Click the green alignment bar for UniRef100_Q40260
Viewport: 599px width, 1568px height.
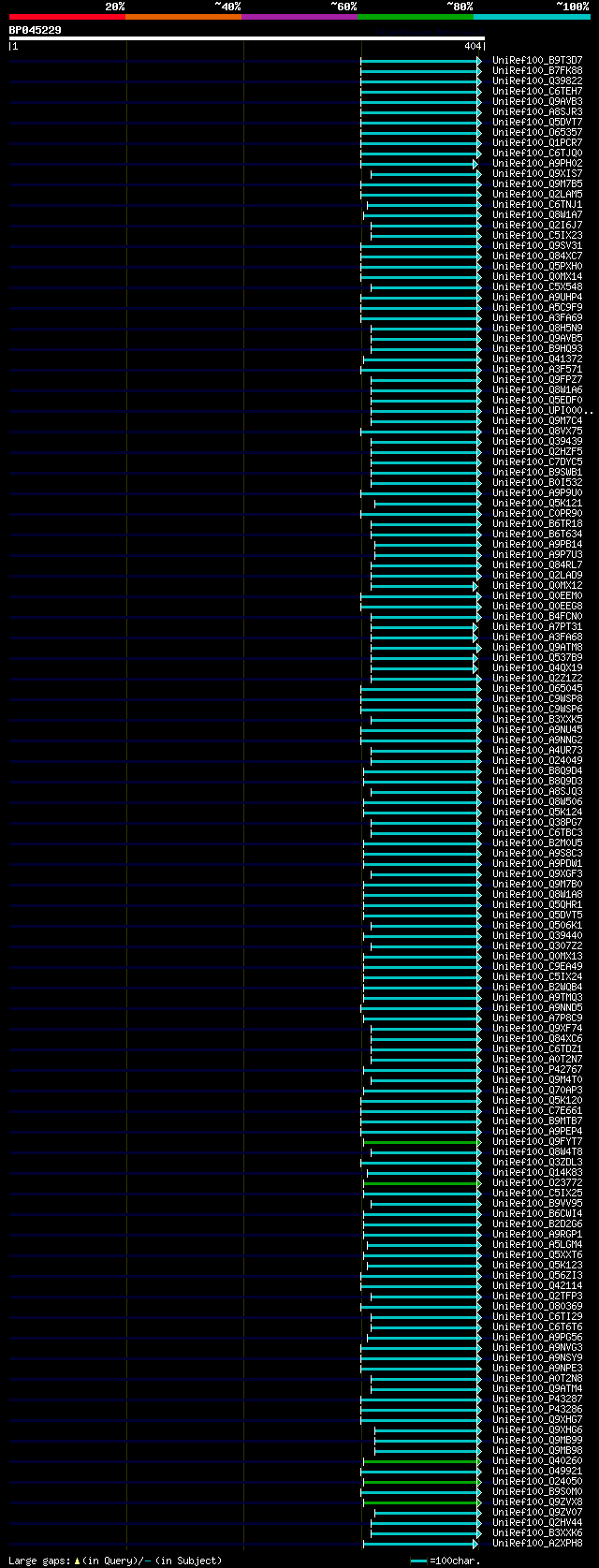click(422, 1460)
